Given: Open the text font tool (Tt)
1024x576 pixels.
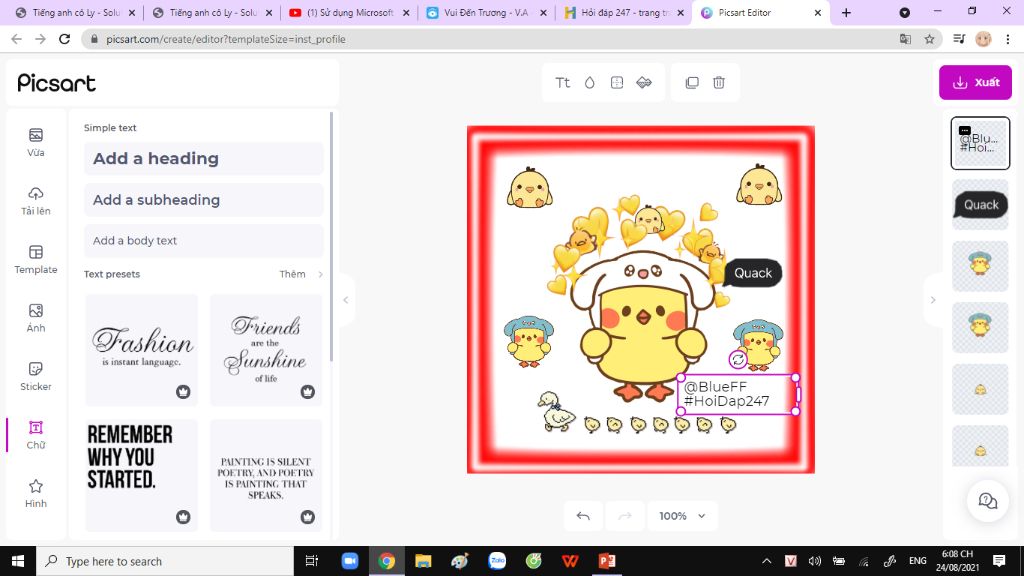Looking at the screenshot, I should pyautogui.click(x=562, y=82).
